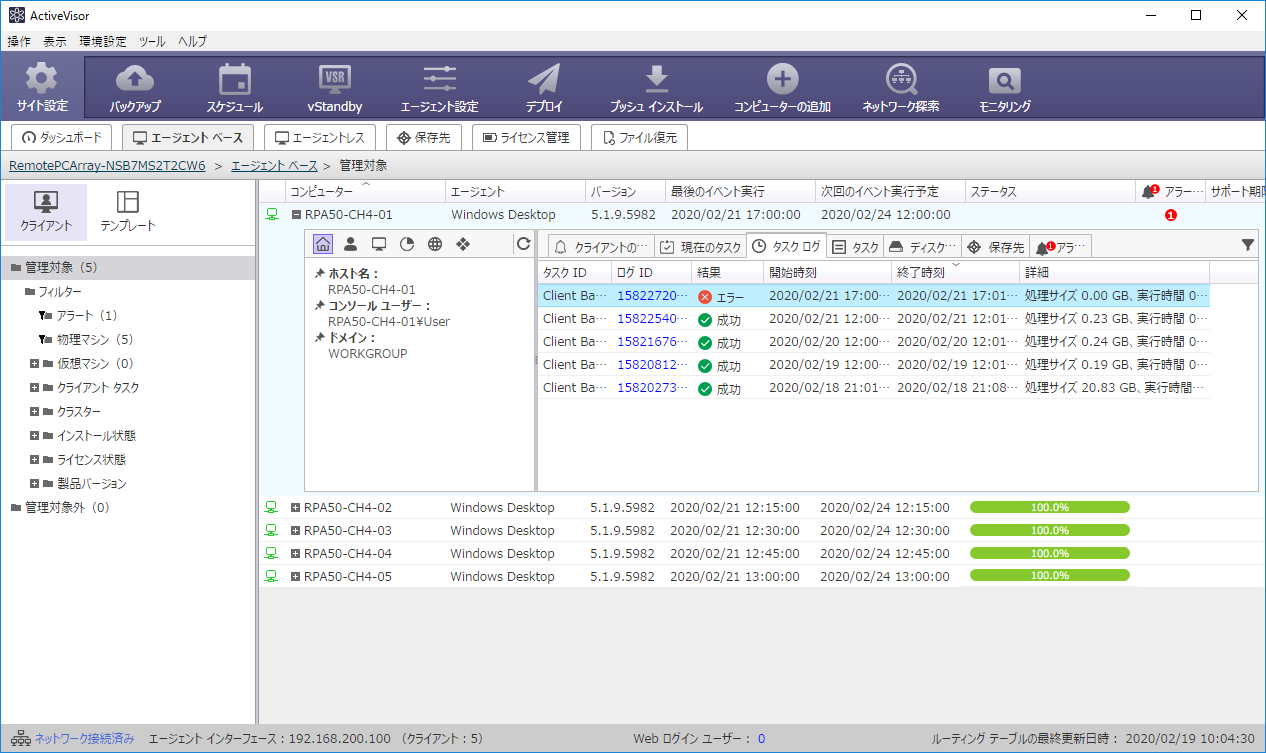Collapse the RPA50-CH4-01 row

click(296, 215)
